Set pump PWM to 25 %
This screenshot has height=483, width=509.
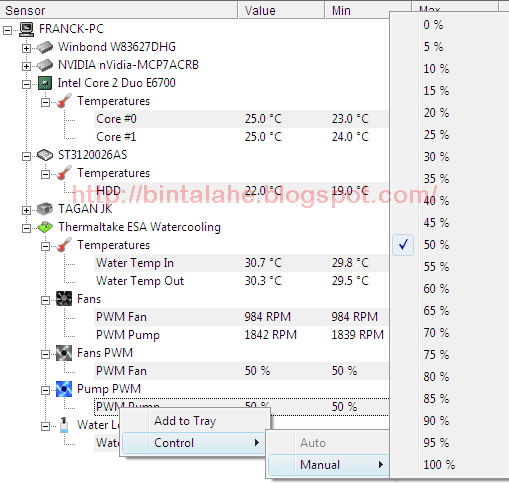449,135
